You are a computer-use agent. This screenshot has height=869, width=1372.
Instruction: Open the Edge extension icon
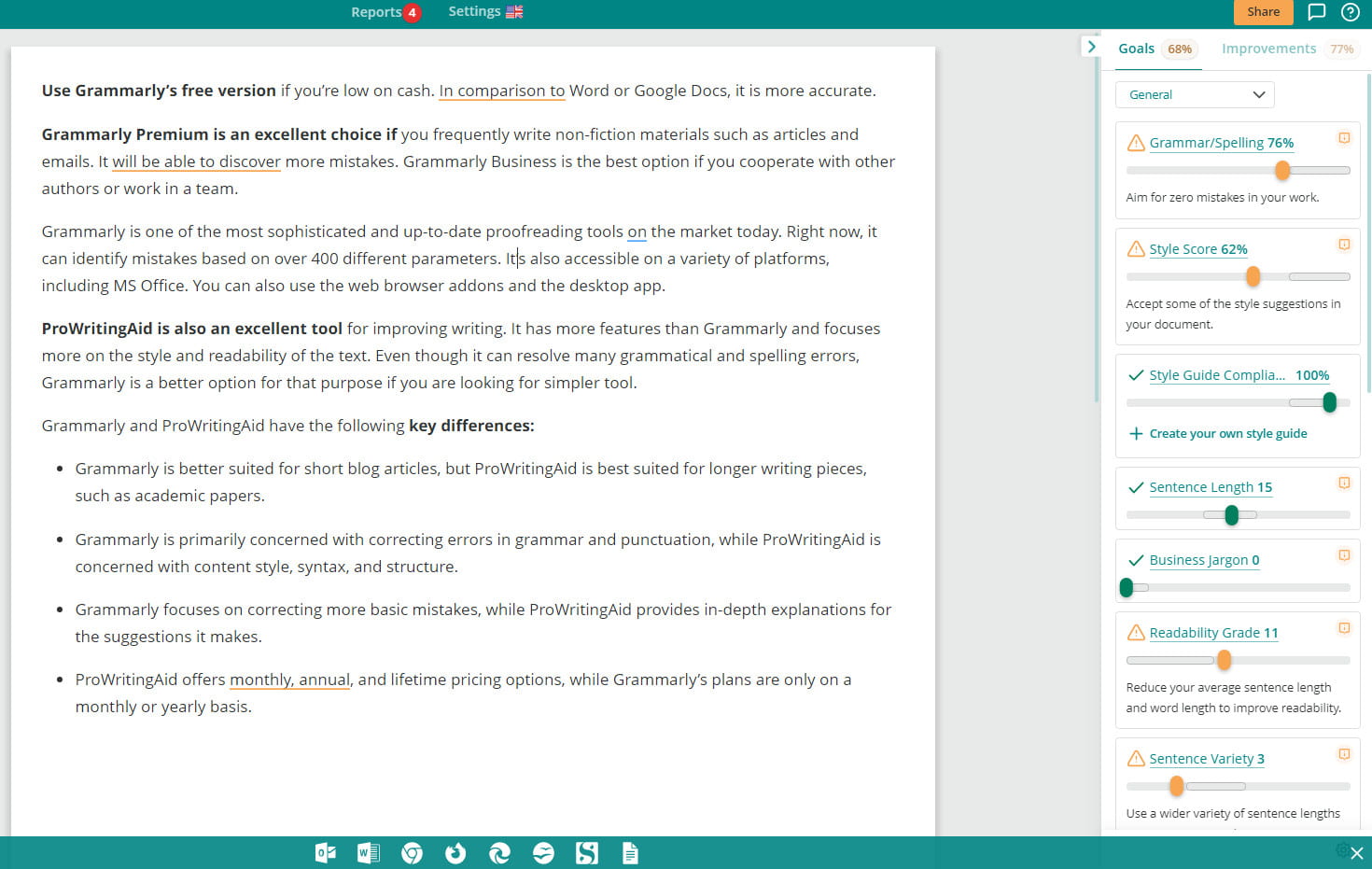pos(499,853)
